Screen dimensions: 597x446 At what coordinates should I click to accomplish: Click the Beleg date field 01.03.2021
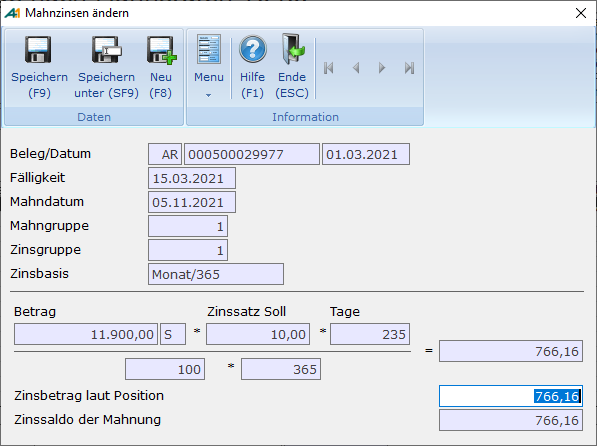pos(366,154)
